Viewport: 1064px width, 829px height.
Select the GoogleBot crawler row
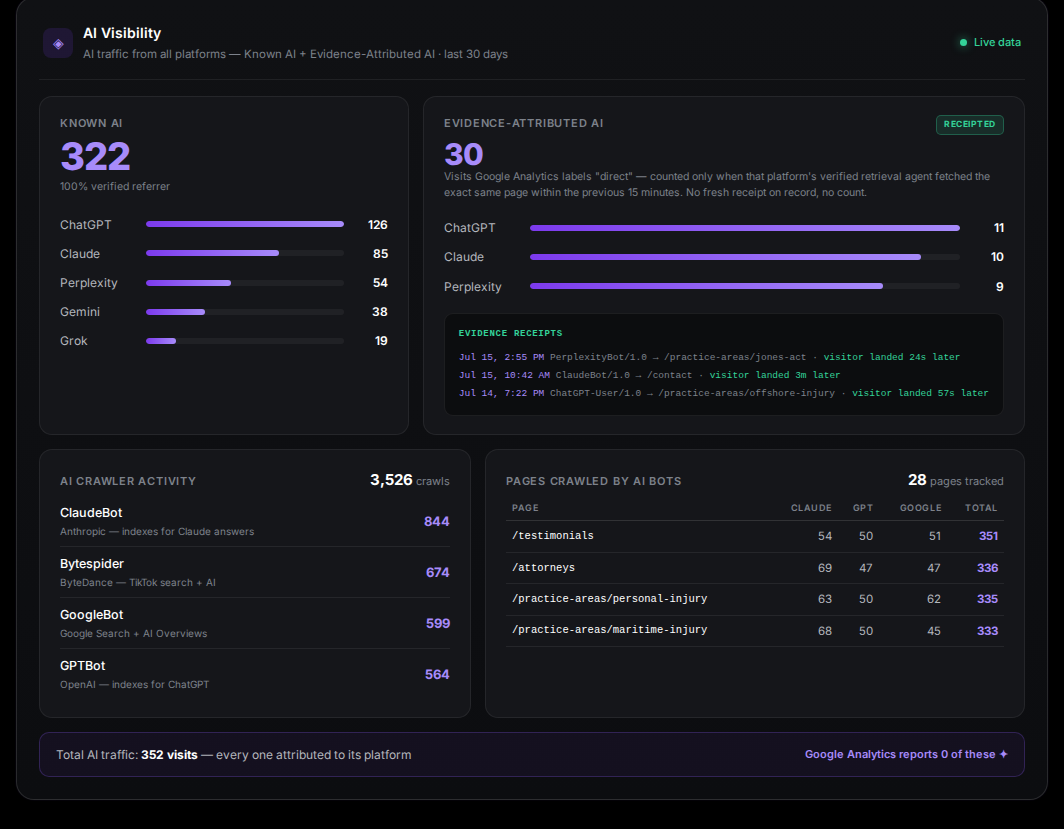[254, 623]
